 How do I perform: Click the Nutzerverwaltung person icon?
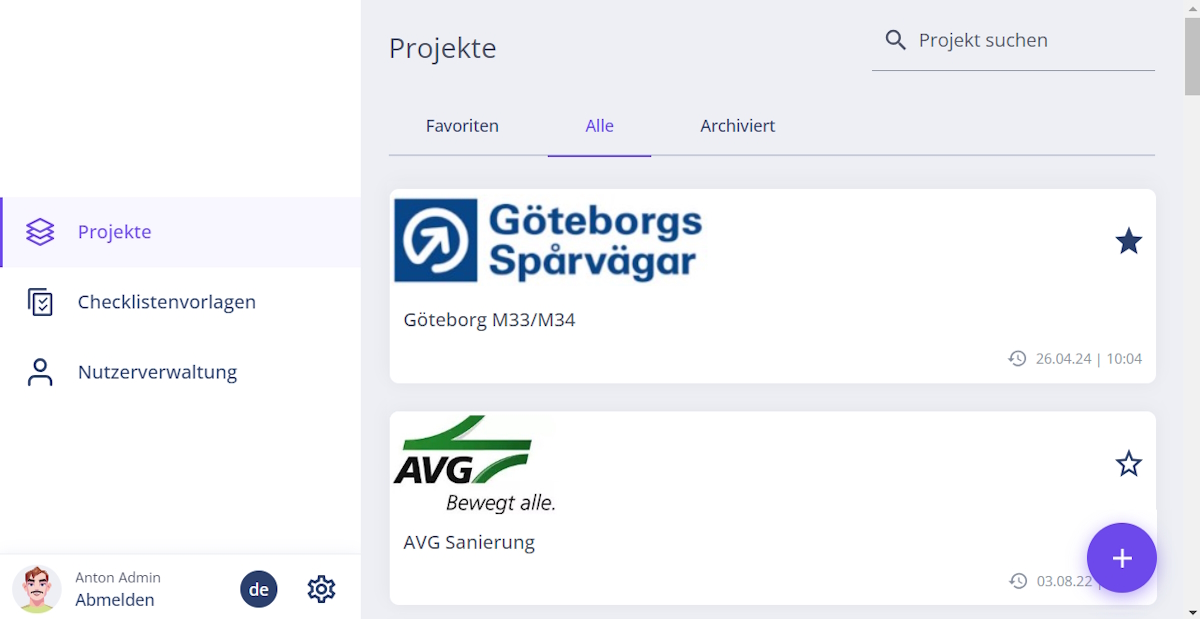pyautogui.click(x=40, y=372)
